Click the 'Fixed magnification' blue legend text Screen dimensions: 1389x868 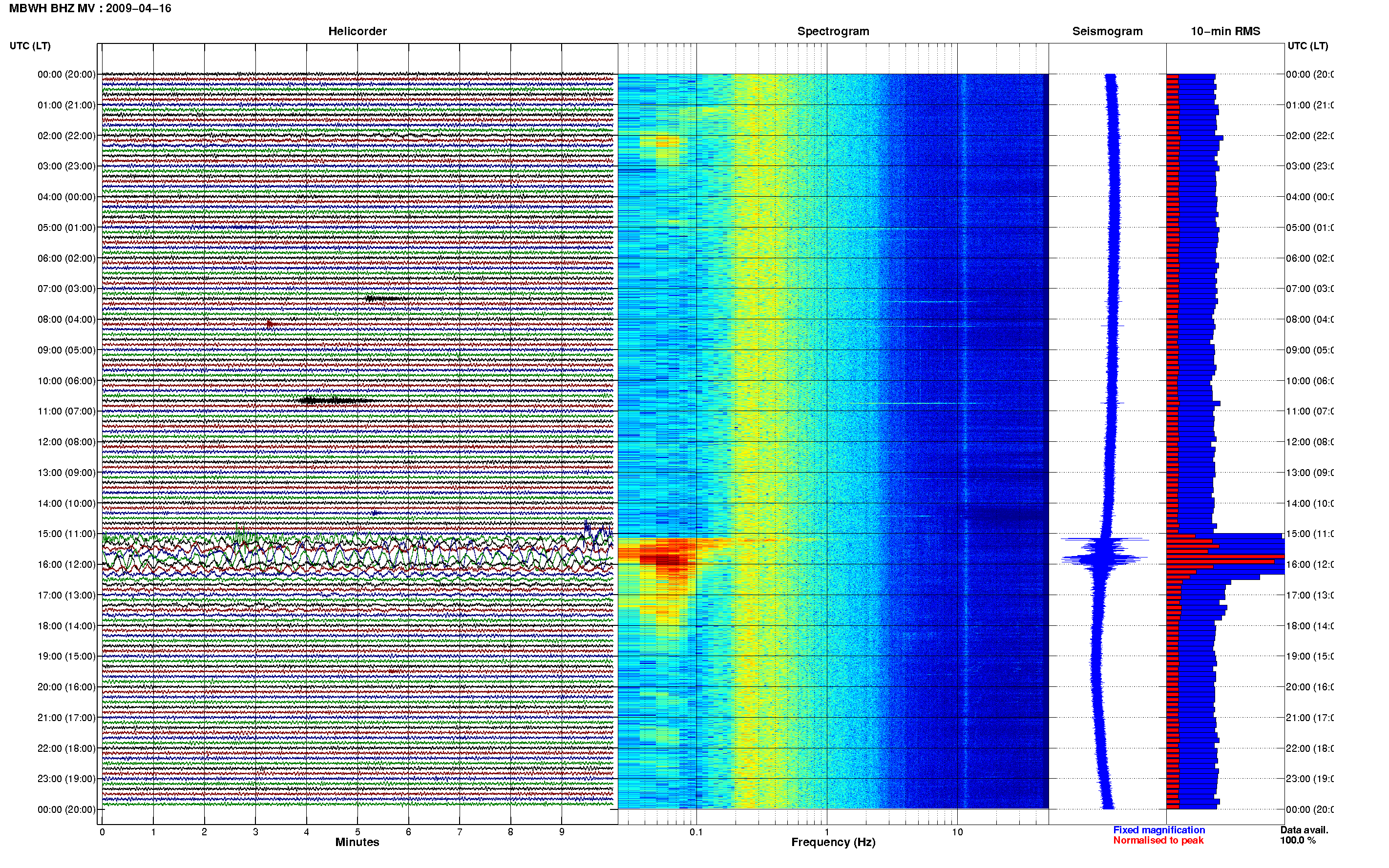tap(1159, 830)
